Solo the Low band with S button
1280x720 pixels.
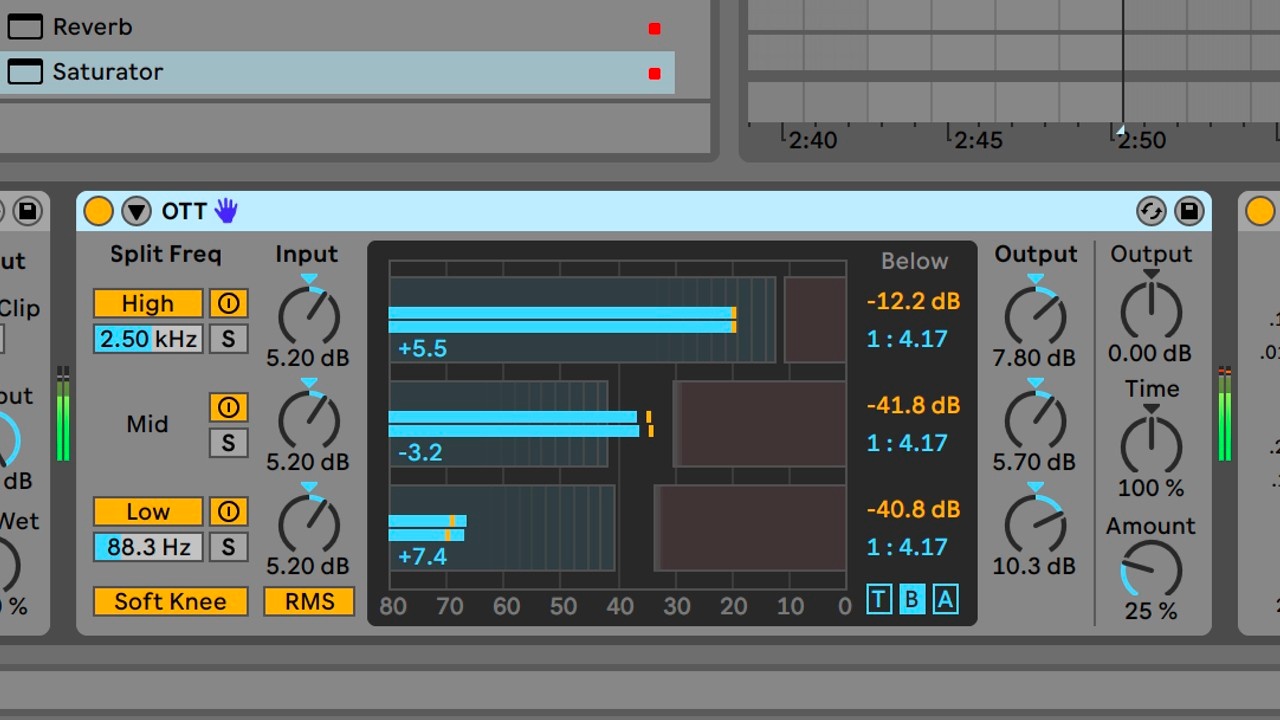point(228,547)
